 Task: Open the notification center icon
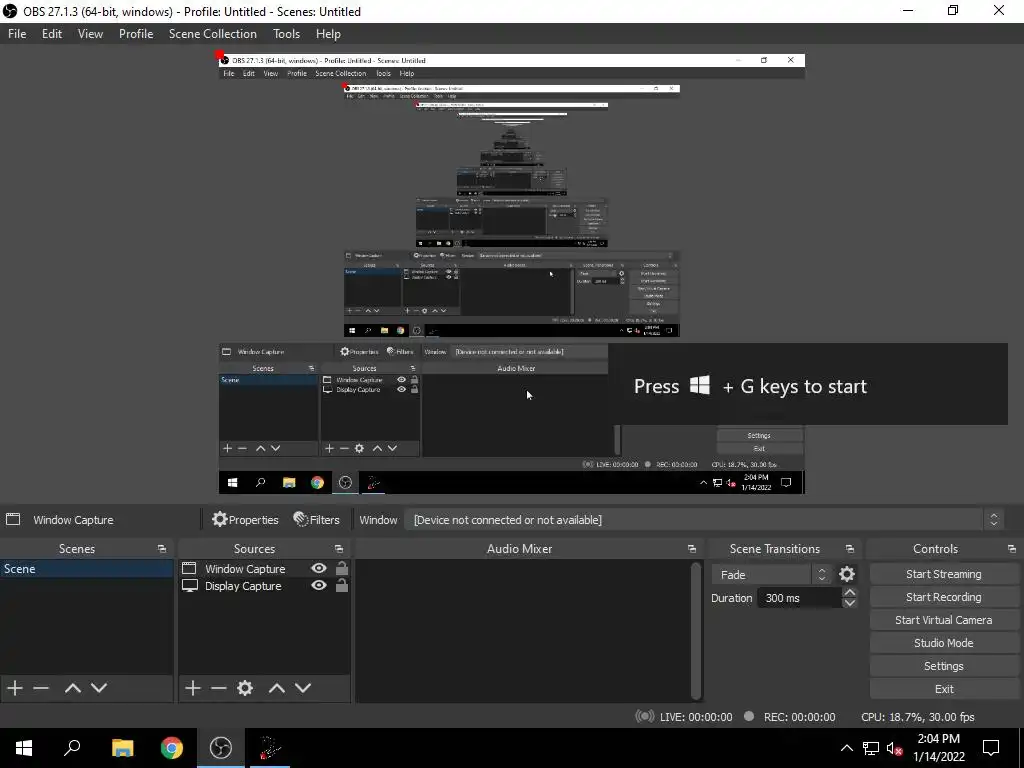click(991, 748)
